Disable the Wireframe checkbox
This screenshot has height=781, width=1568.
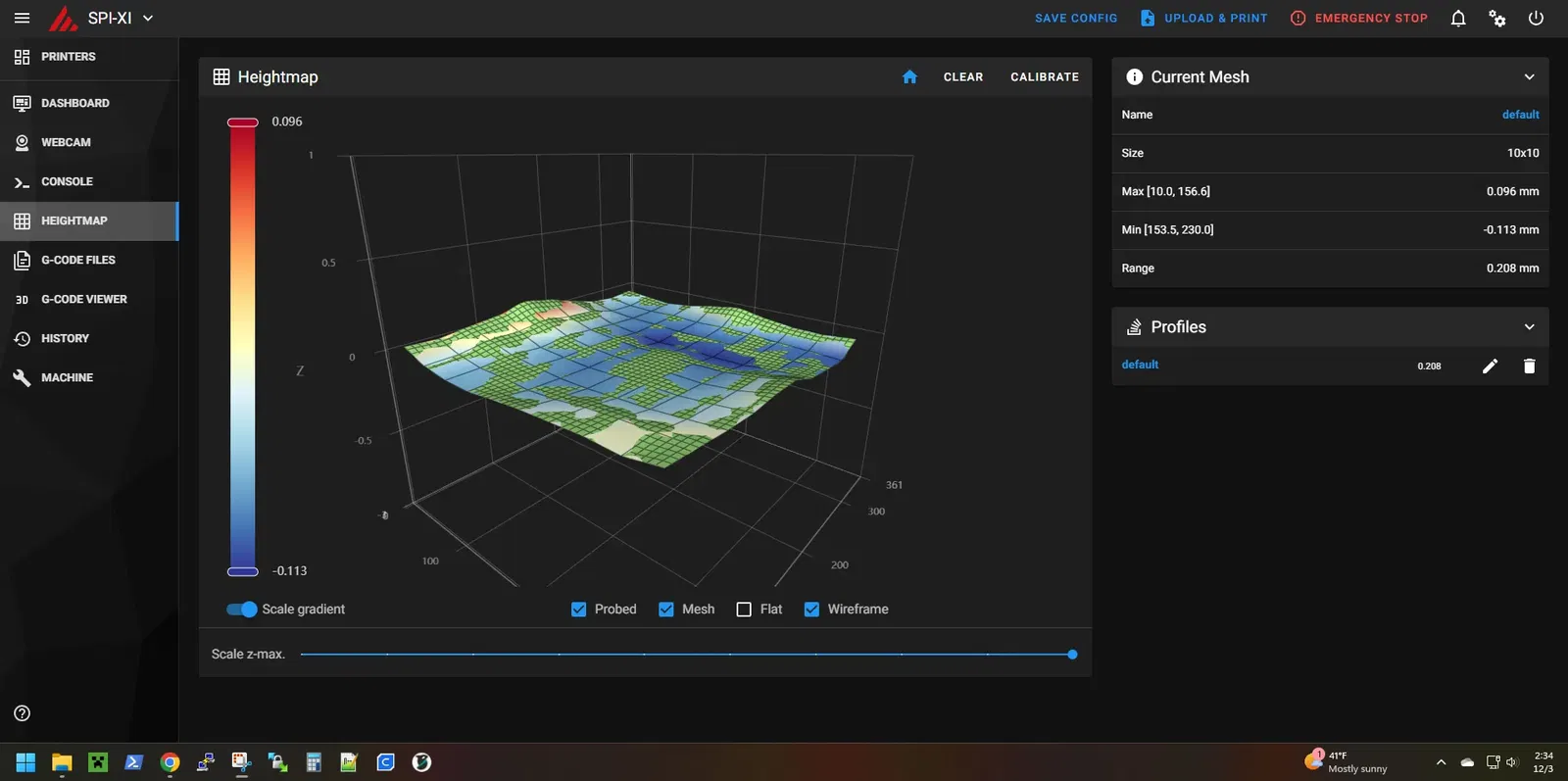(811, 610)
